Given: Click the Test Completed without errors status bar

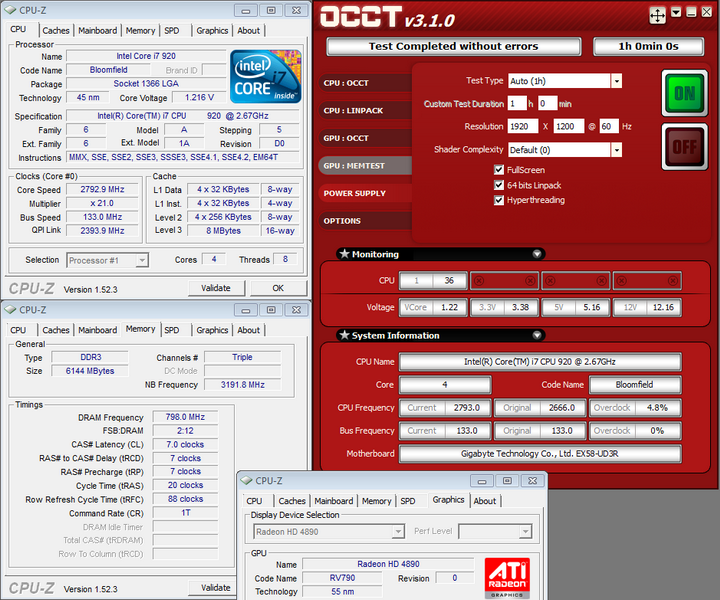Looking at the screenshot, I should pos(454,46).
